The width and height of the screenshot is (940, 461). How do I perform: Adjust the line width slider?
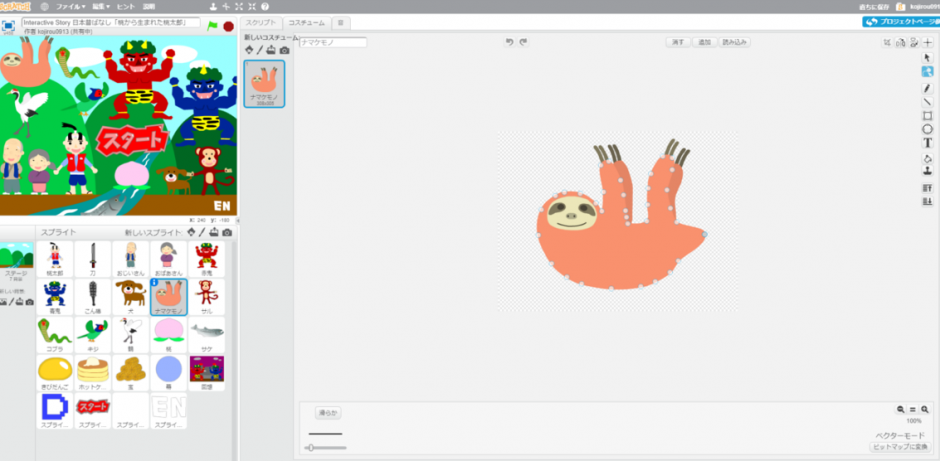click(x=311, y=447)
